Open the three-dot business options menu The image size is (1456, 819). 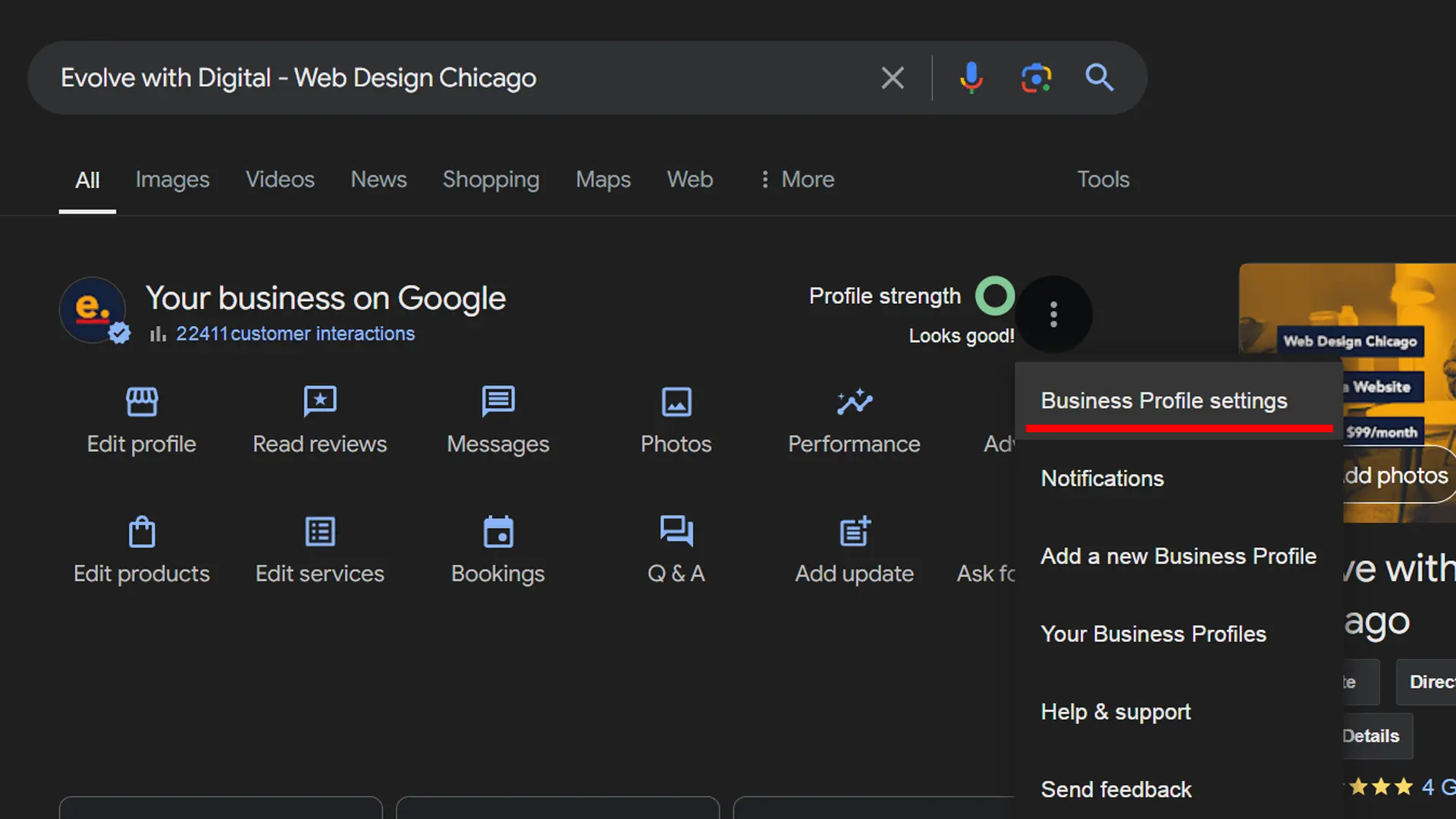pyautogui.click(x=1053, y=314)
